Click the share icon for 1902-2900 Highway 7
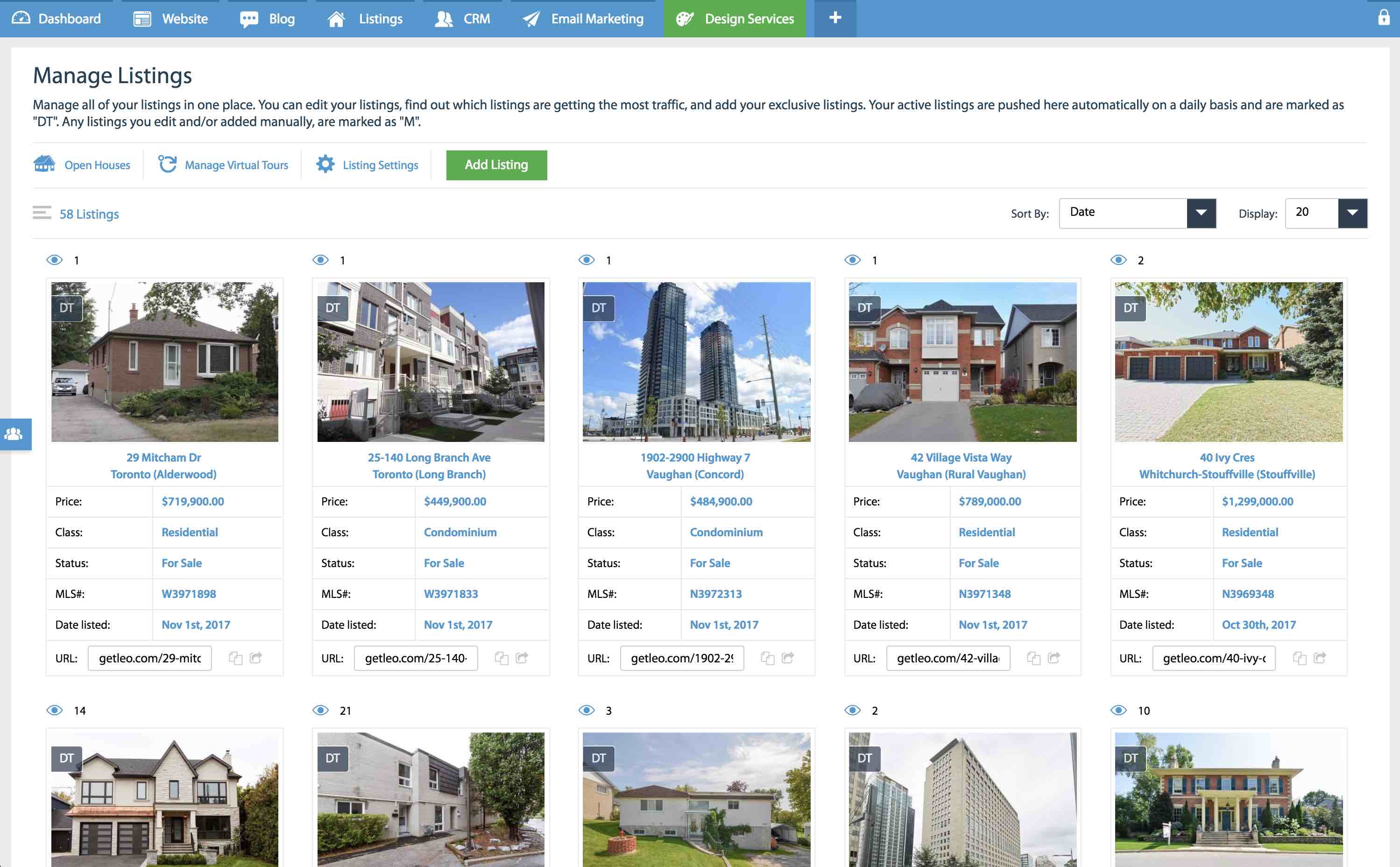1400x867 pixels. click(788, 658)
